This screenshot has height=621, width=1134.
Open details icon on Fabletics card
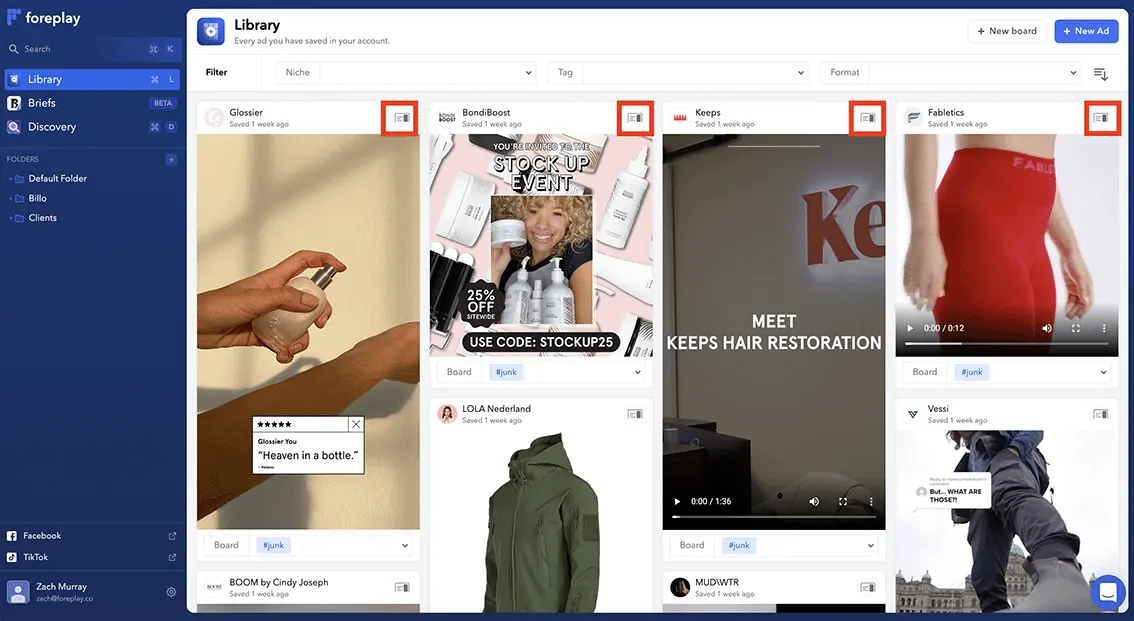click(1101, 118)
